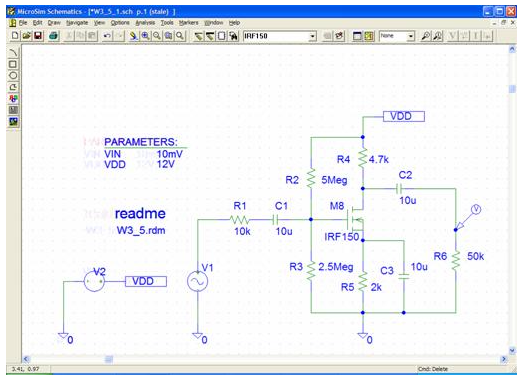Select the Draw Wire tool
Screen dimensions: 520x379
199,36
